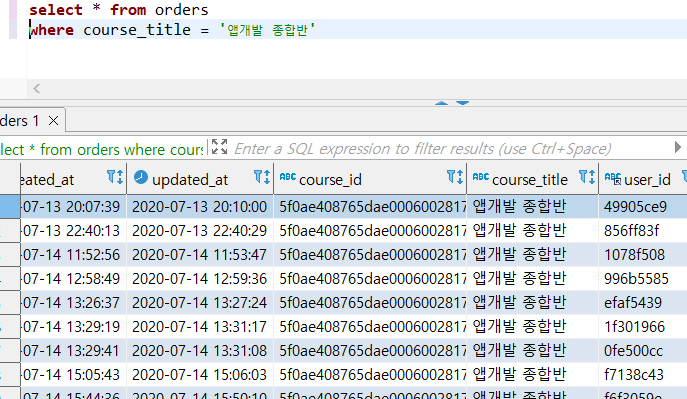Screen dimensions: 687x399
Task: Select cell 2020-07-14 15:06:03
Action: pyautogui.click(x=200, y=375)
